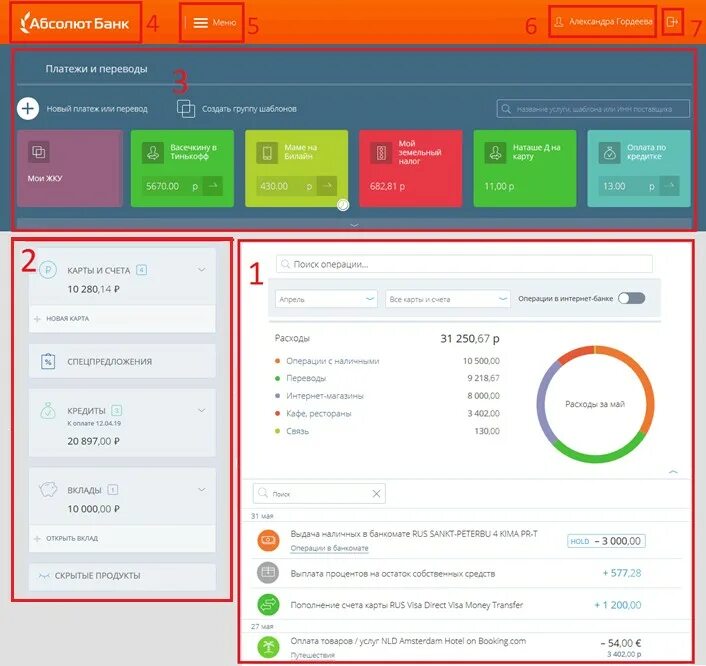Open Пополнение счета карты Visa Direct operation

pos(407,605)
